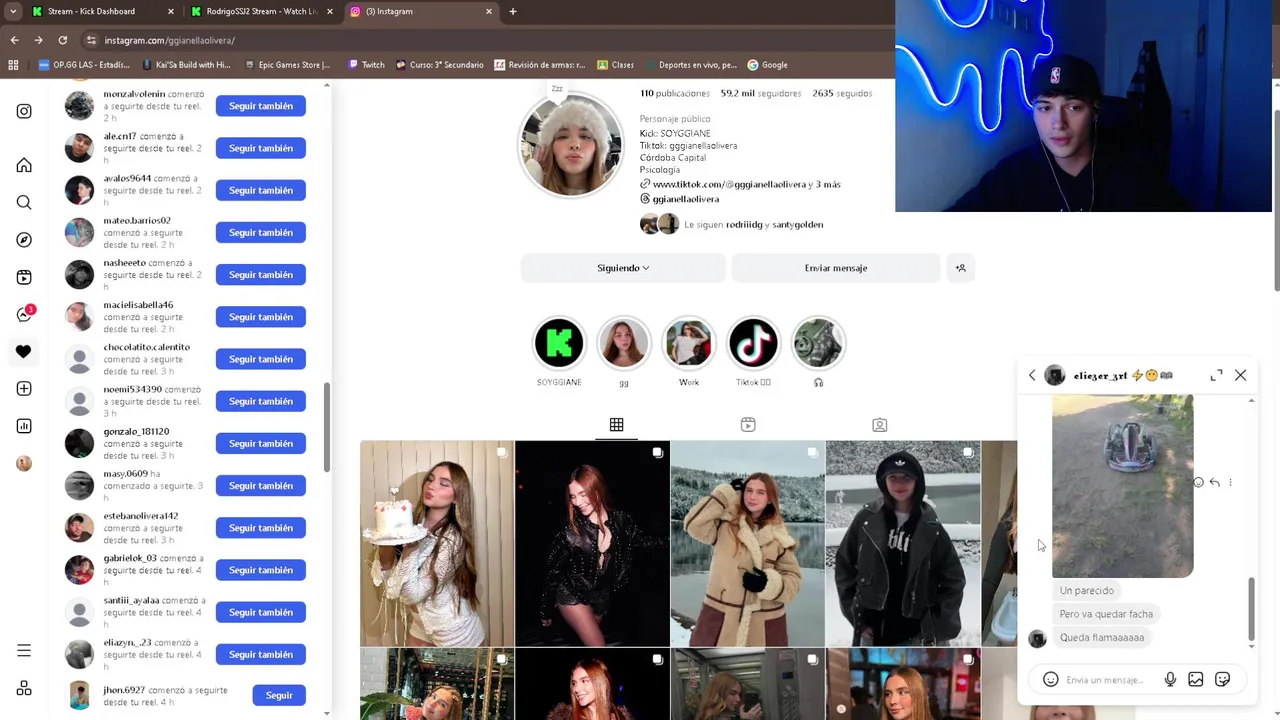
Task: Open more options dots beside kart photo
Action: 1230,482
